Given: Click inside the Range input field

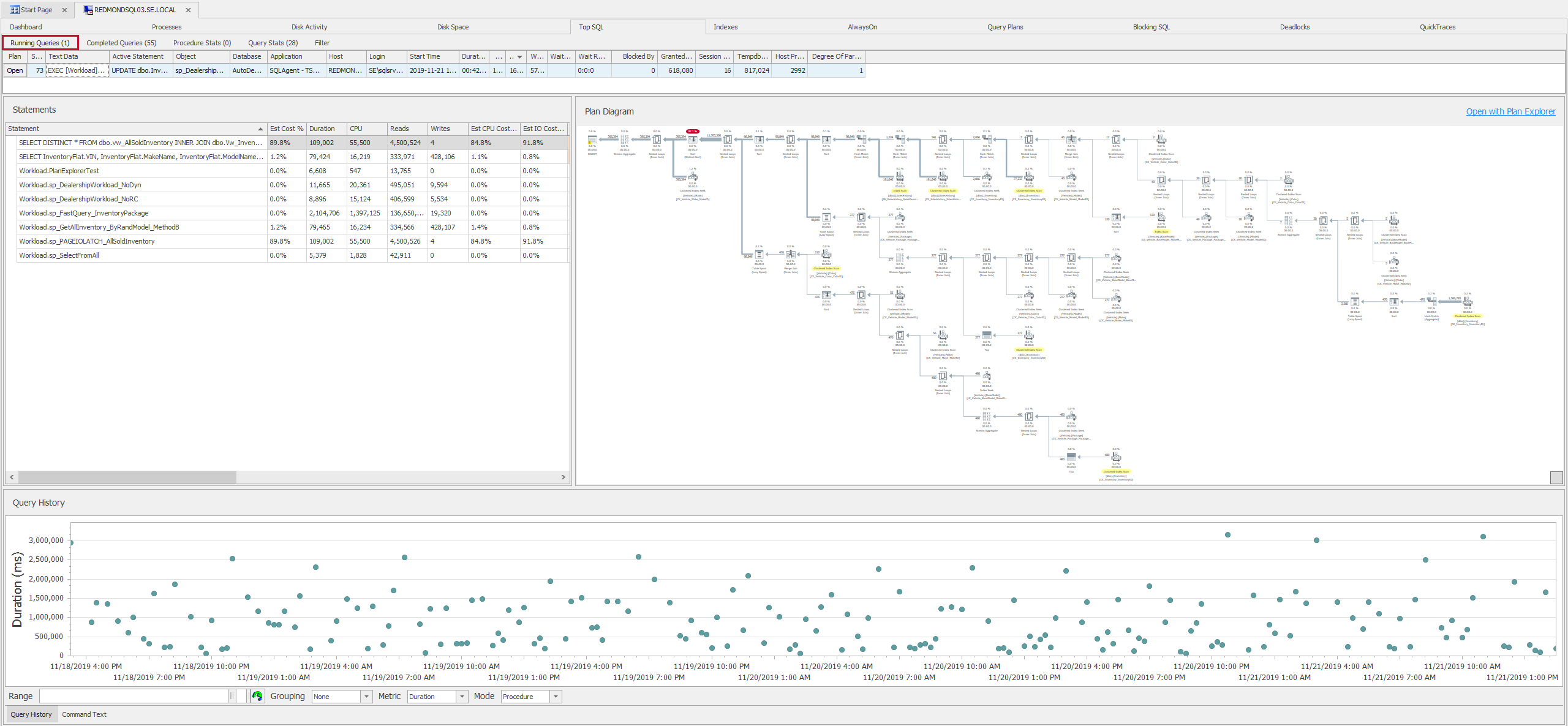Looking at the screenshot, I should [x=135, y=696].
